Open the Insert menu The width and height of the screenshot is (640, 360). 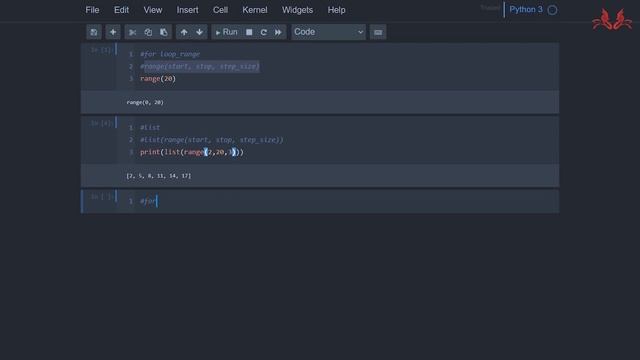tap(187, 10)
